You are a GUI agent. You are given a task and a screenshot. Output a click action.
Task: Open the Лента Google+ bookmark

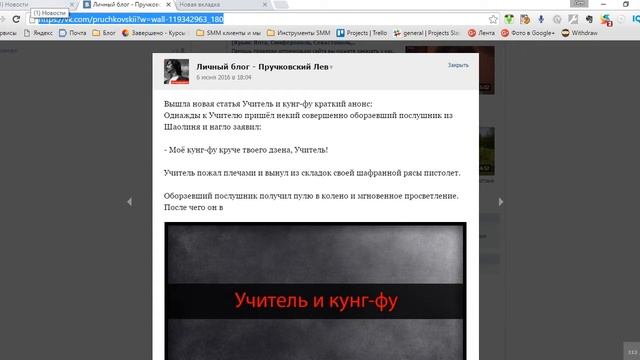[x=481, y=33]
